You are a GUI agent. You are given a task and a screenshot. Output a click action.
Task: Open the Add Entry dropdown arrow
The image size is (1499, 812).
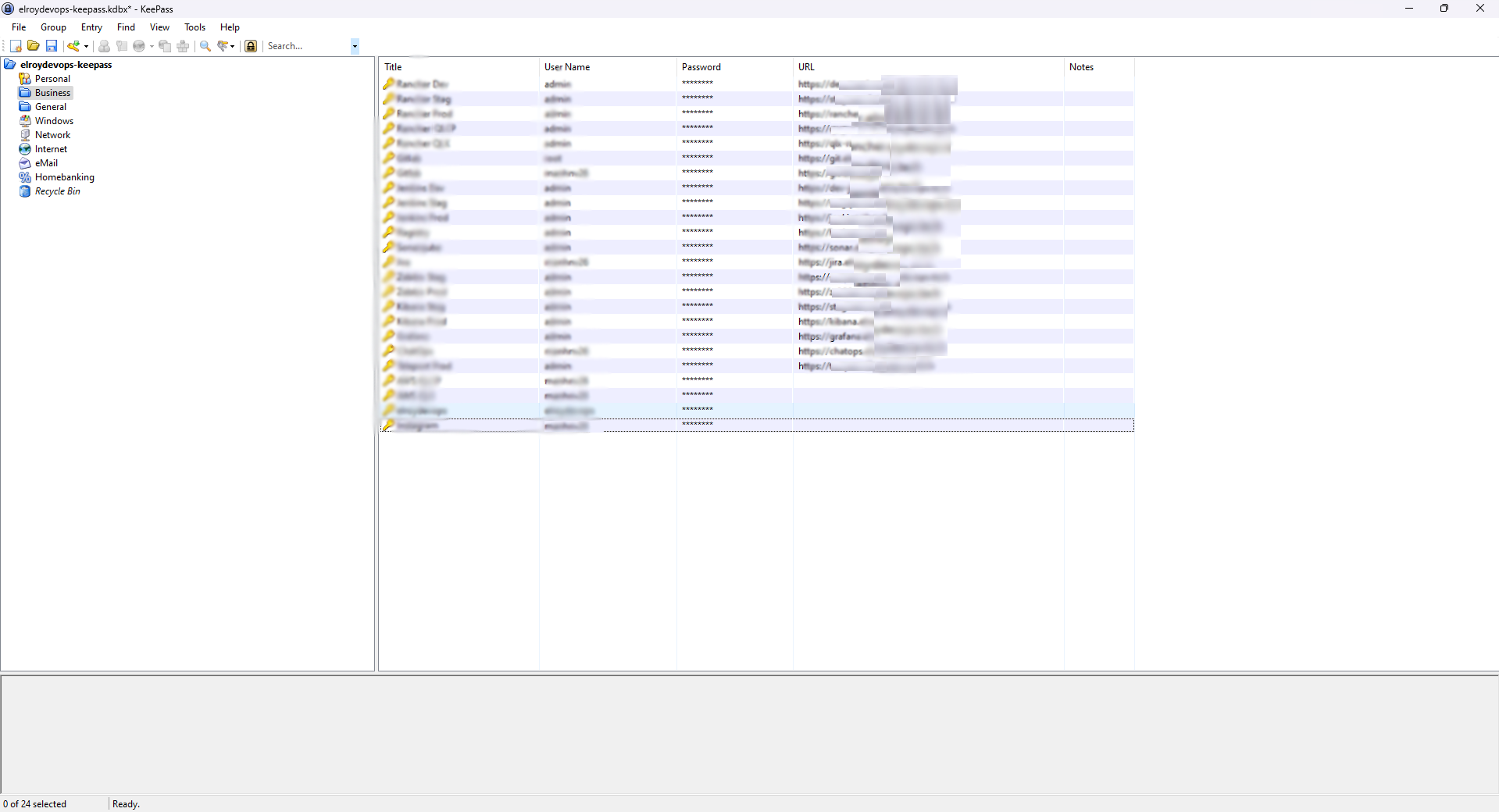pyautogui.click(x=86, y=46)
